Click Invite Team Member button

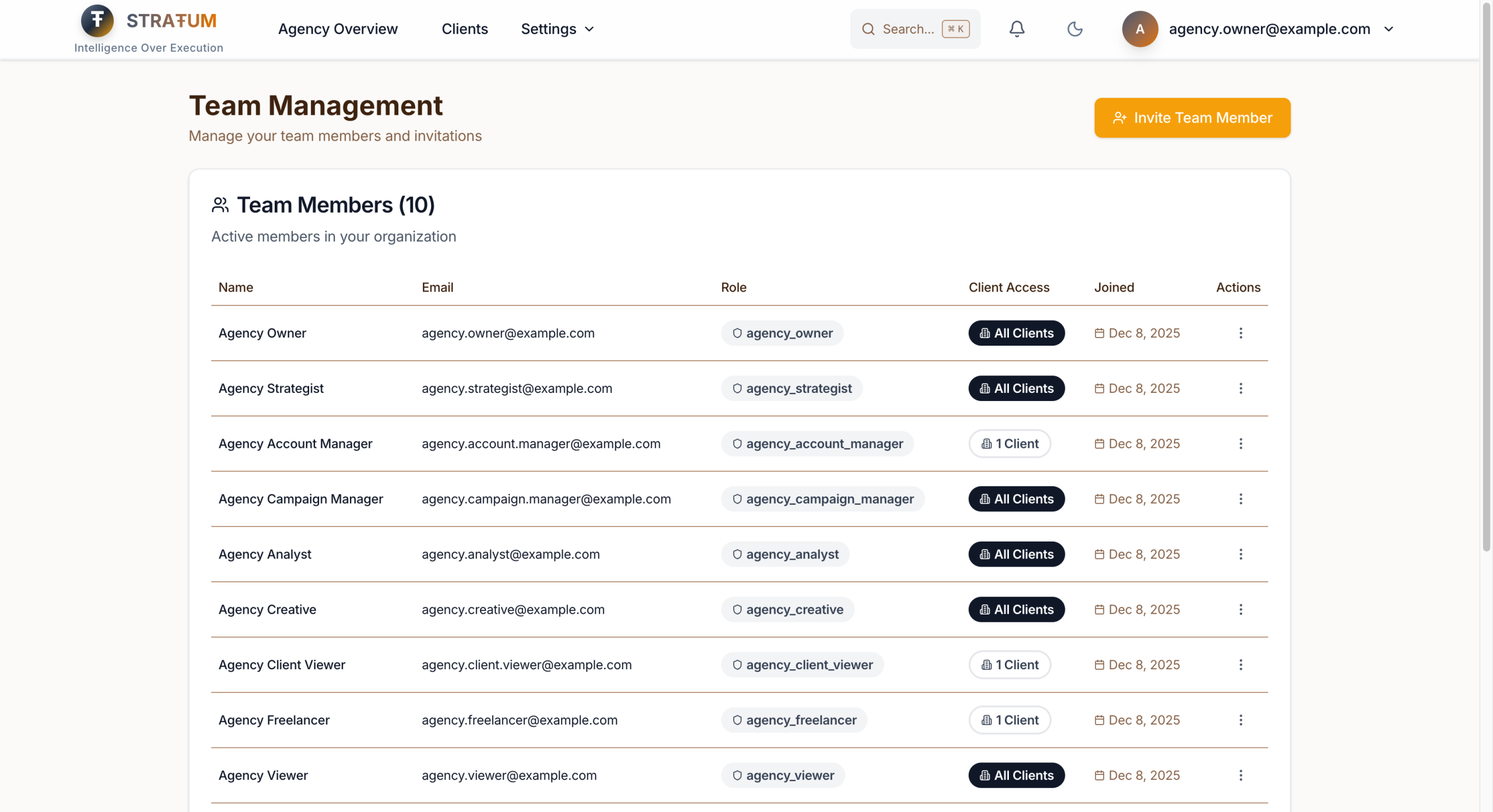1192,118
